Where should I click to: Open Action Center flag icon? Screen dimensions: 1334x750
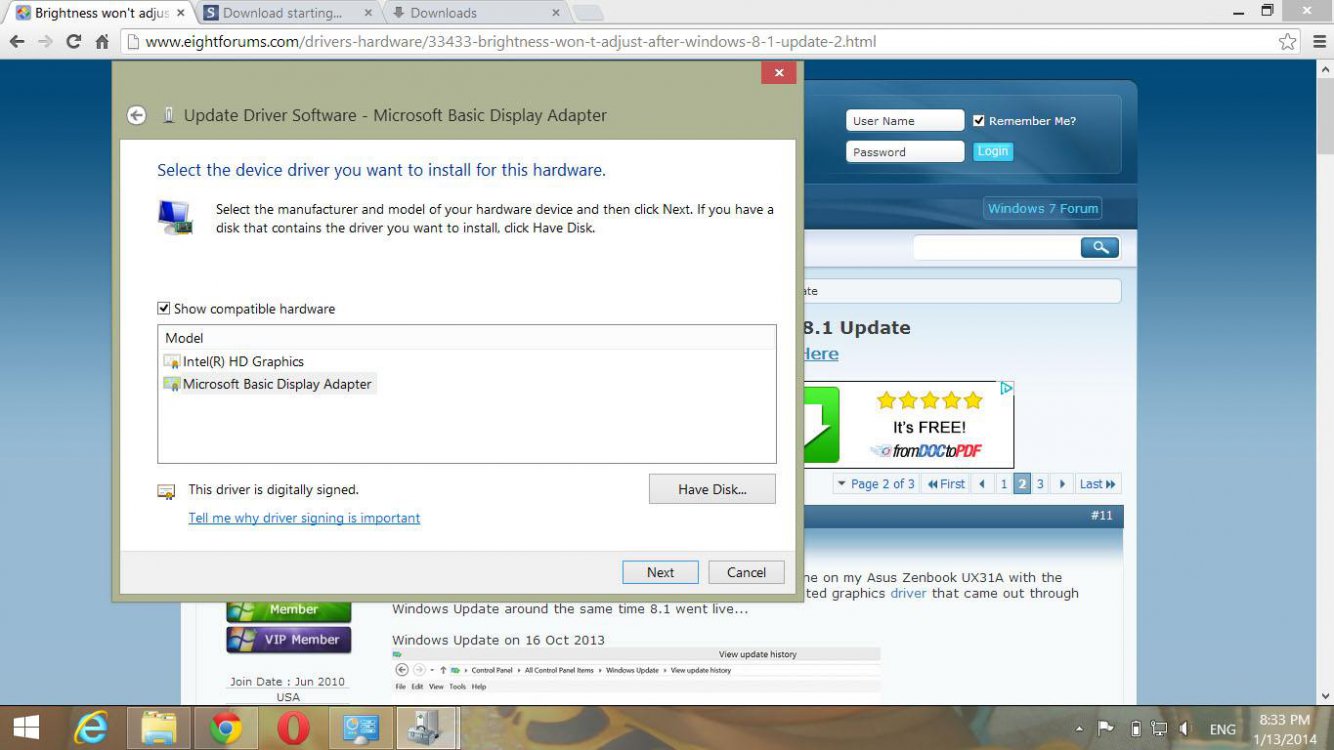pyautogui.click(x=1106, y=729)
